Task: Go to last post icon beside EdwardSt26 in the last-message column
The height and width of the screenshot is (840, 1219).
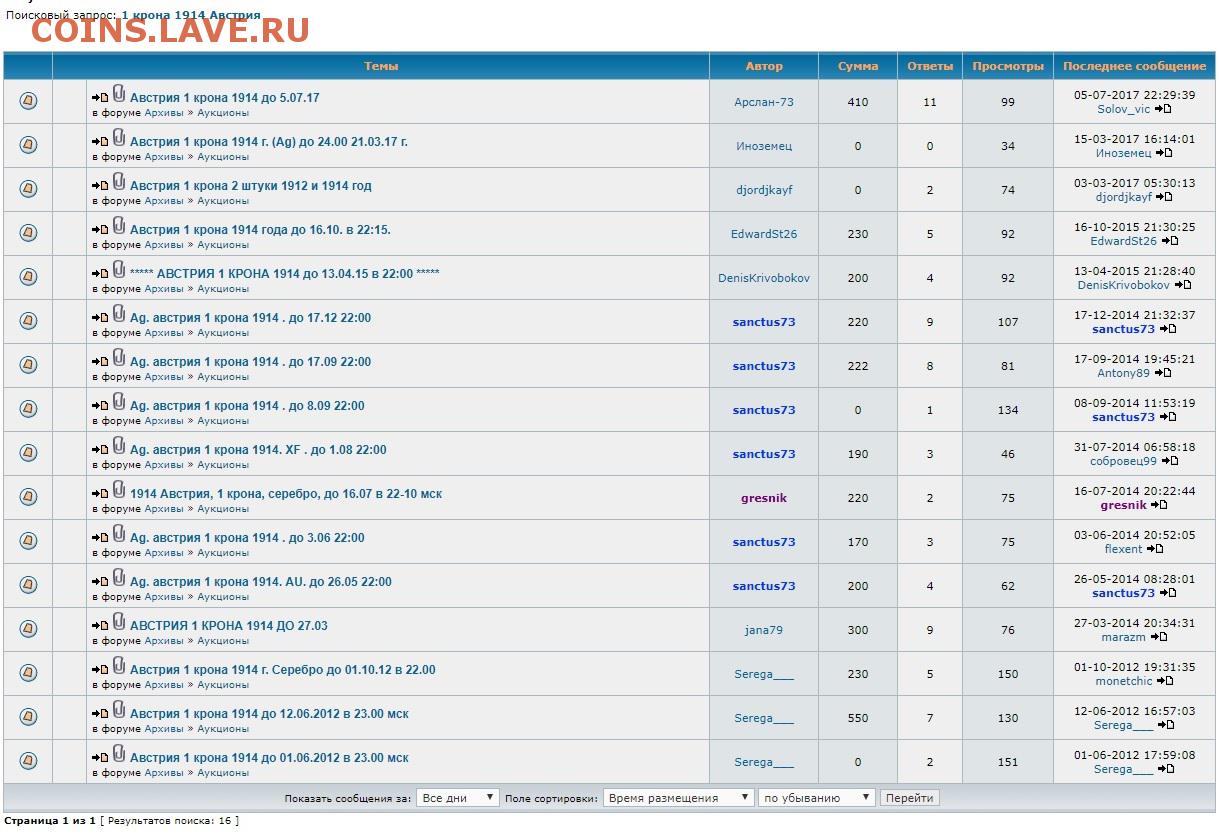Action: 1170,241
